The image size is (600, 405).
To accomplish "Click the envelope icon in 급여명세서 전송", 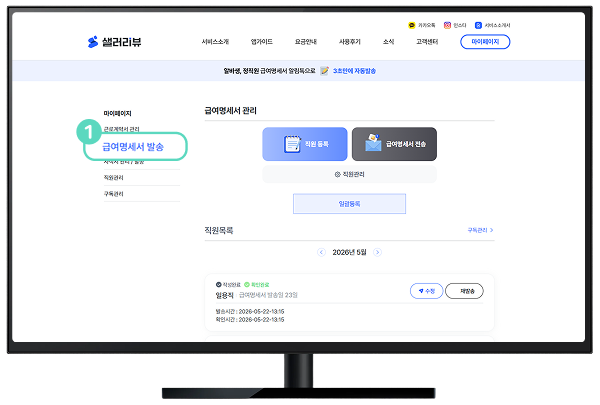I will [x=373, y=143].
